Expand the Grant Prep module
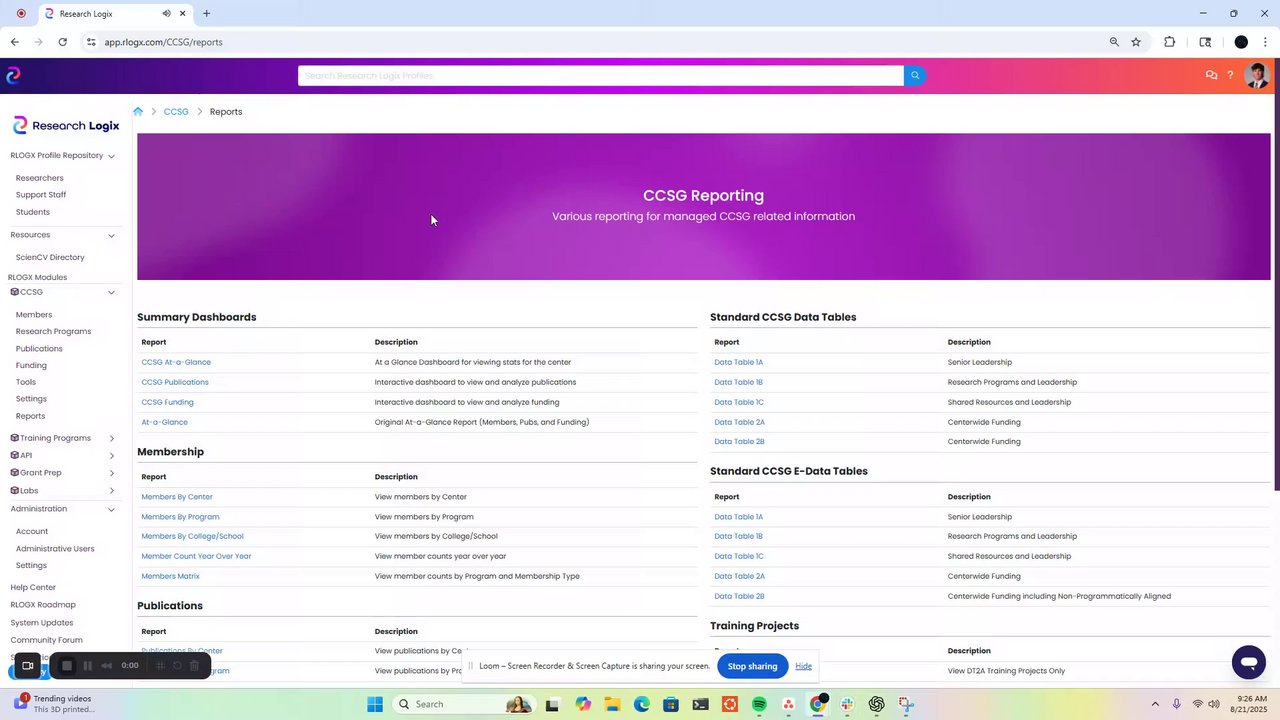Image resolution: width=1280 pixels, height=720 pixels. [x=111, y=473]
